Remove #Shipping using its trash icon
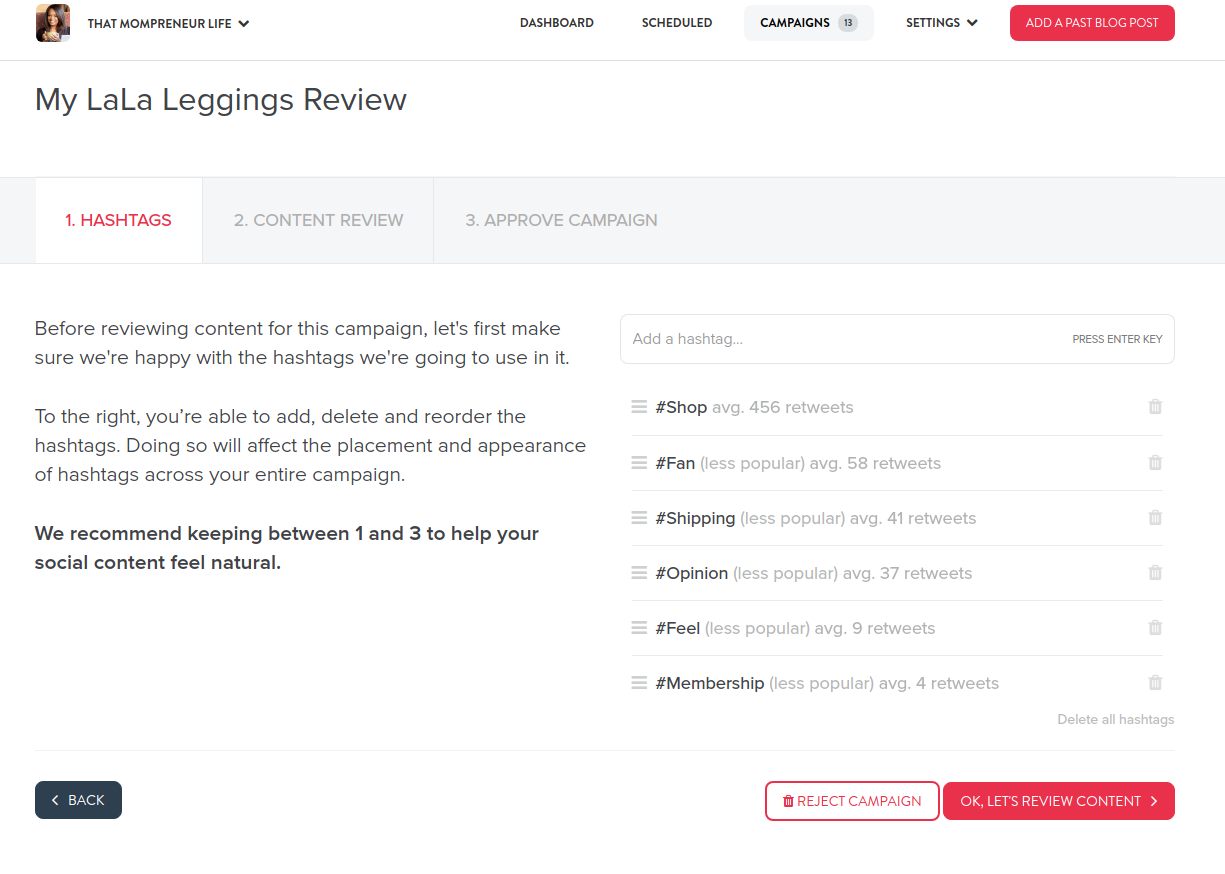1225x874 pixels. pyautogui.click(x=1155, y=518)
